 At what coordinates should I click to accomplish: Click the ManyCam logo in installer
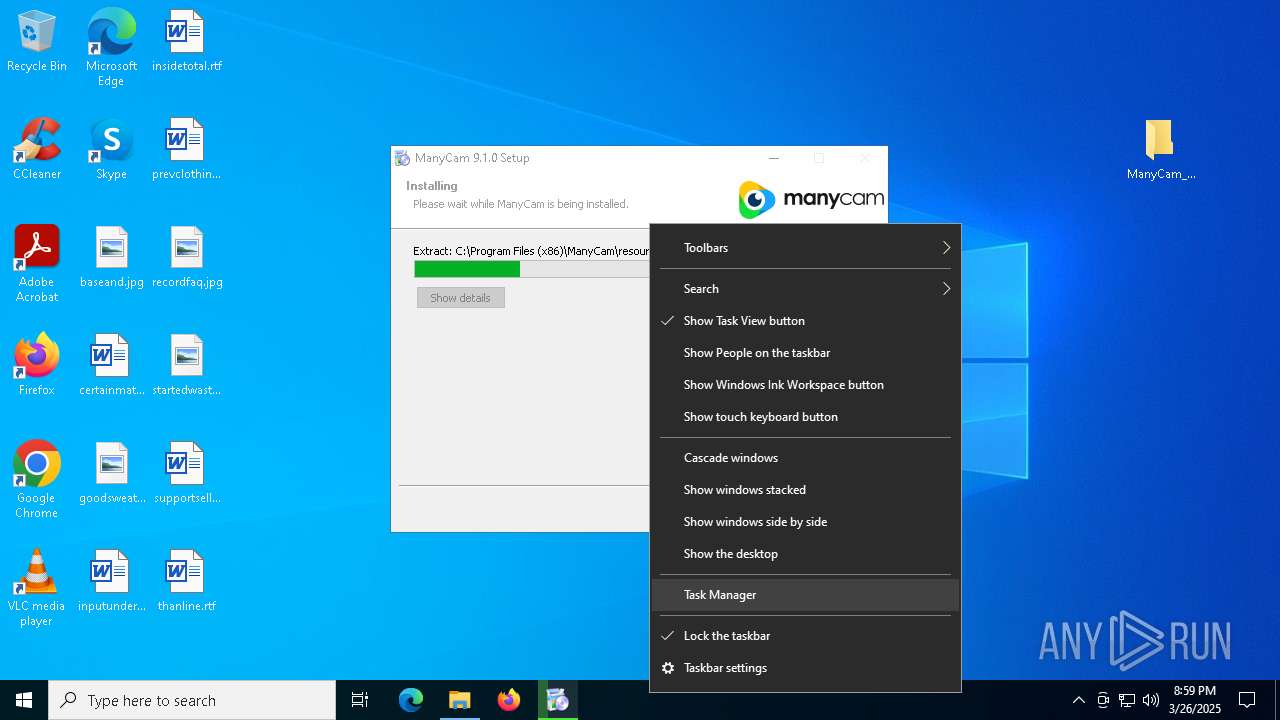pos(811,199)
